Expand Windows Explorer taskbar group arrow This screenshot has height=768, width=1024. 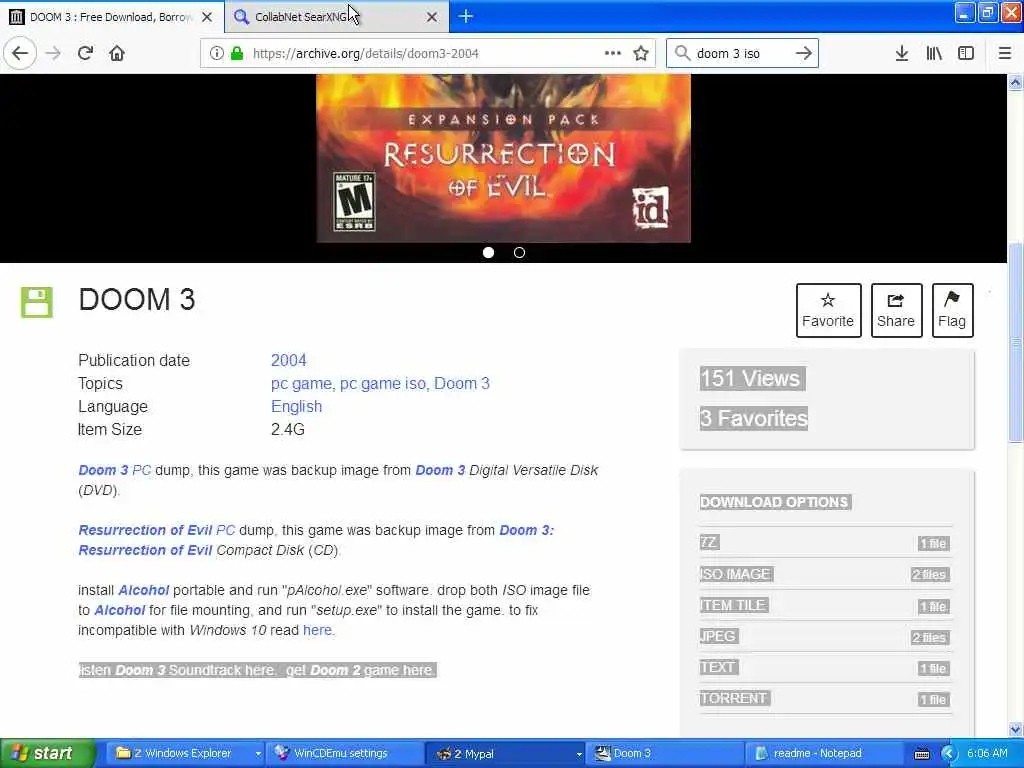[258, 754]
